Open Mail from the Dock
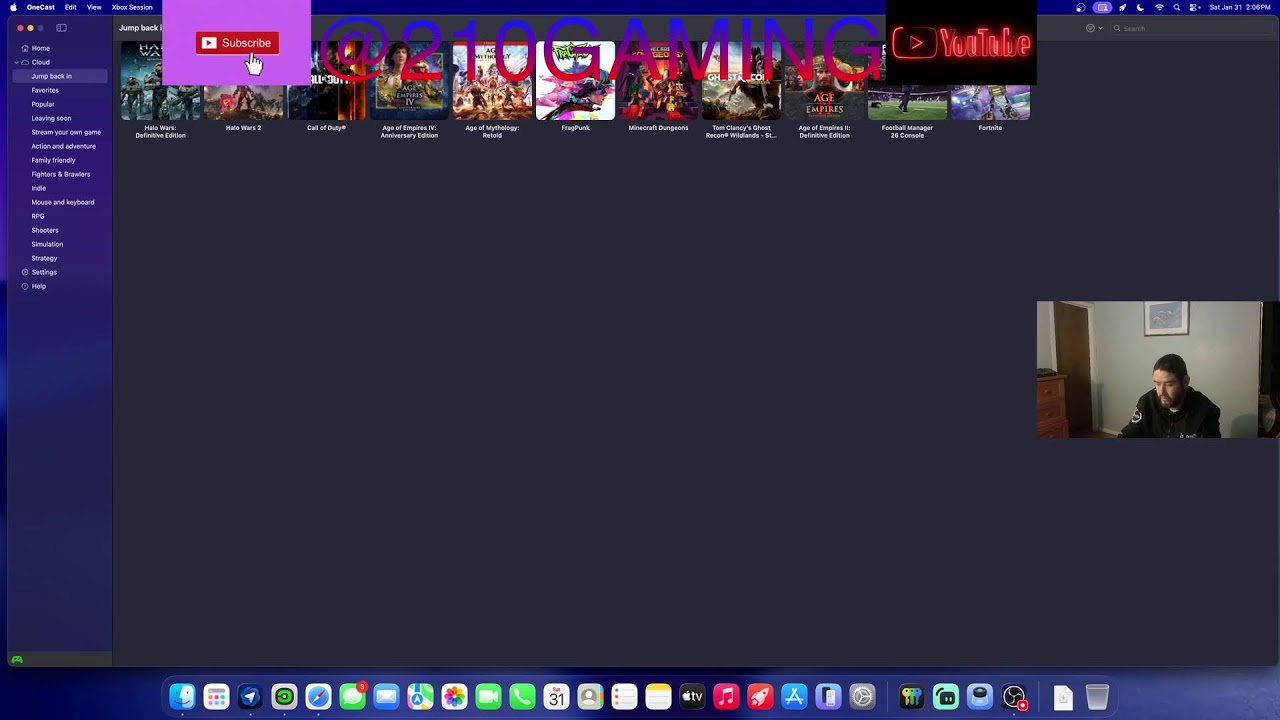The width and height of the screenshot is (1280, 720). 386,696
